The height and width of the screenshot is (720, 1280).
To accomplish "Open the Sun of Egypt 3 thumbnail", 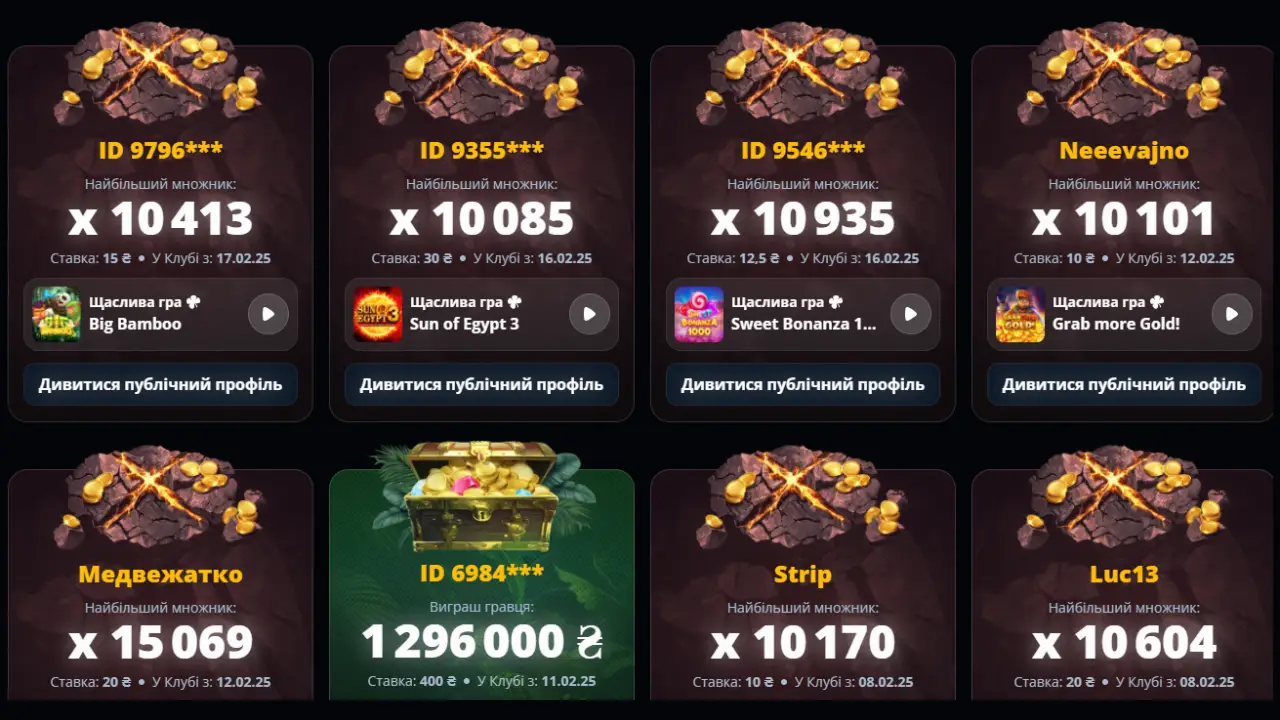I will [378, 314].
